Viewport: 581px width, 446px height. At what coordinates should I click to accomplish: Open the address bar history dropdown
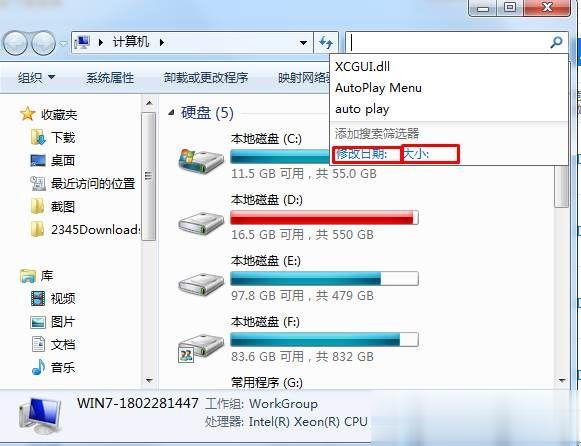pos(303,43)
